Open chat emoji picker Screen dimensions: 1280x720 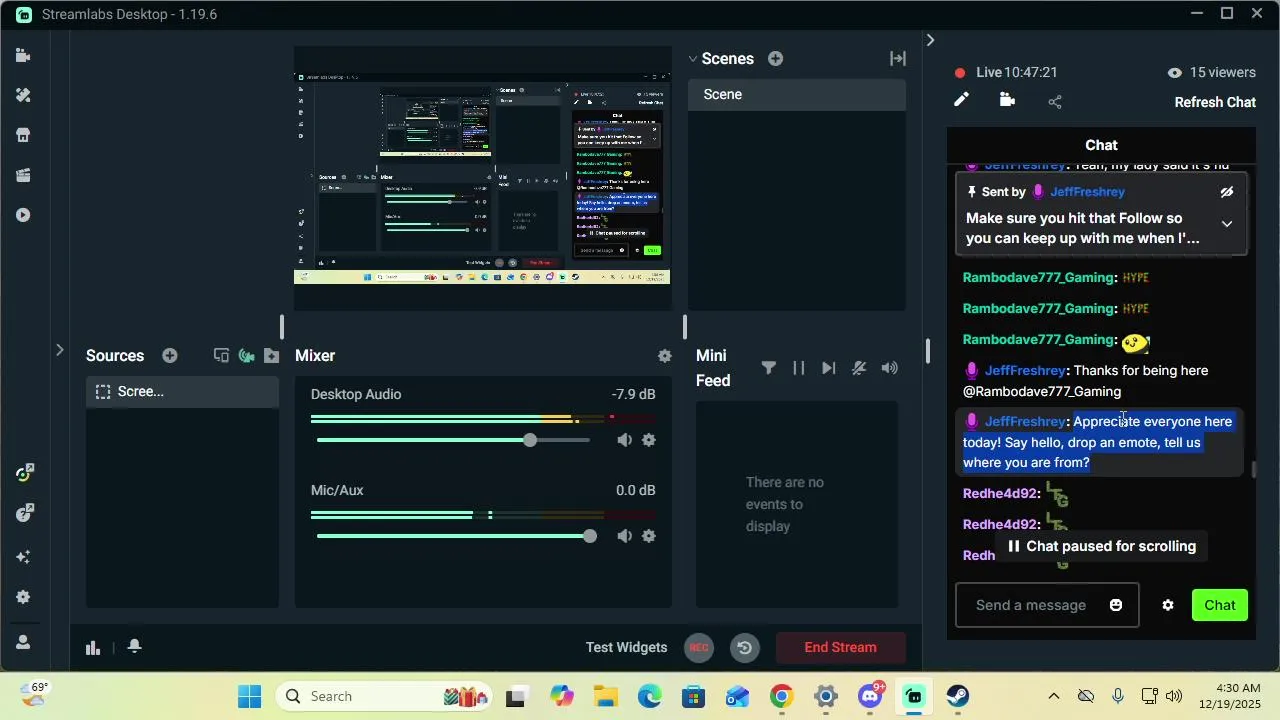click(x=1116, y=605)
